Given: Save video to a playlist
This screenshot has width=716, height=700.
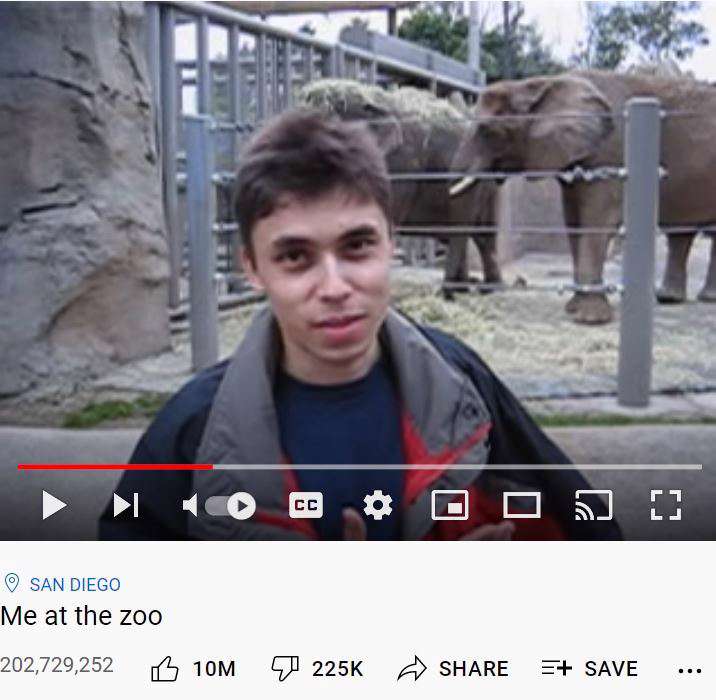Looking at the screenshot, I should pos(590,668).
